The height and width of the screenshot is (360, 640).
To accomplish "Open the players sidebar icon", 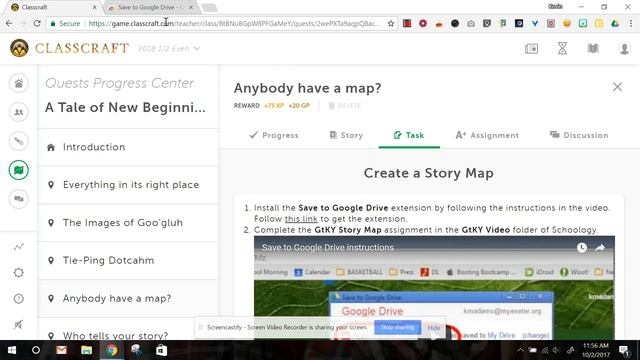I will (x=19, y=112).
